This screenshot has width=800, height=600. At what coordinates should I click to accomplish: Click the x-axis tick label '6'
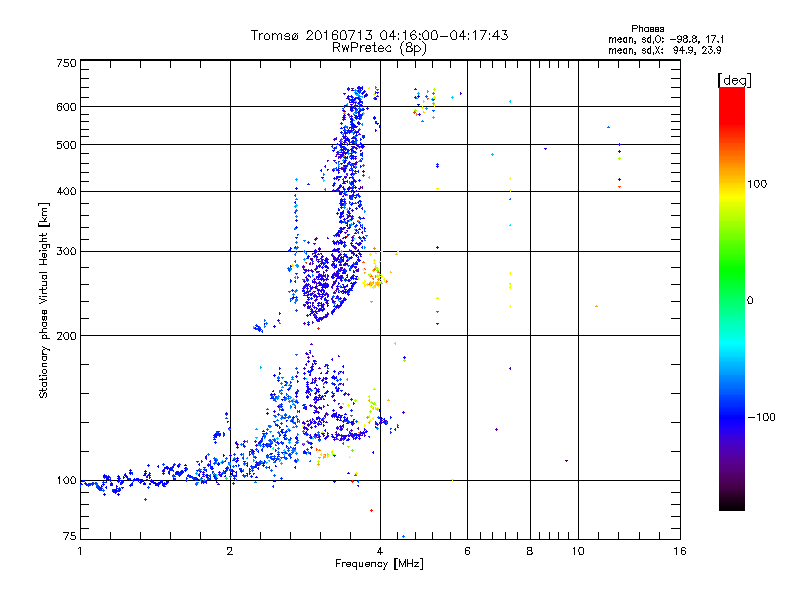pyautogui.click(x=467, y=551)
